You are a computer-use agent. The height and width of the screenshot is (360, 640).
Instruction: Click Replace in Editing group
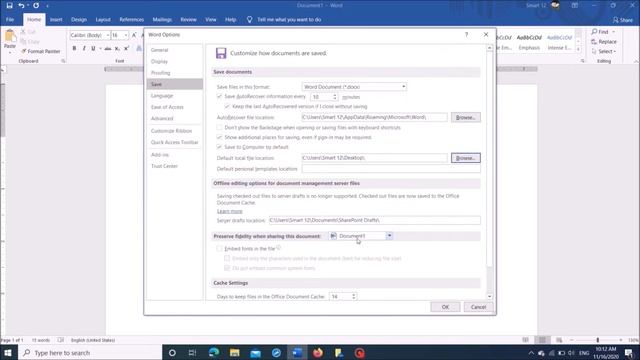tap(604, 42)
